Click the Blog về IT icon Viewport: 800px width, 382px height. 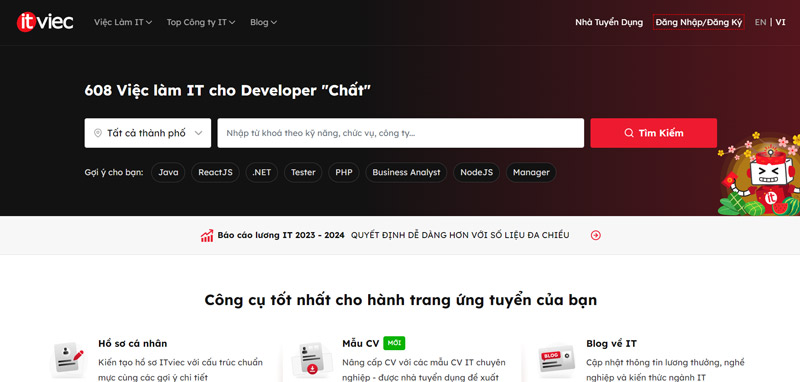pos(556,359)
